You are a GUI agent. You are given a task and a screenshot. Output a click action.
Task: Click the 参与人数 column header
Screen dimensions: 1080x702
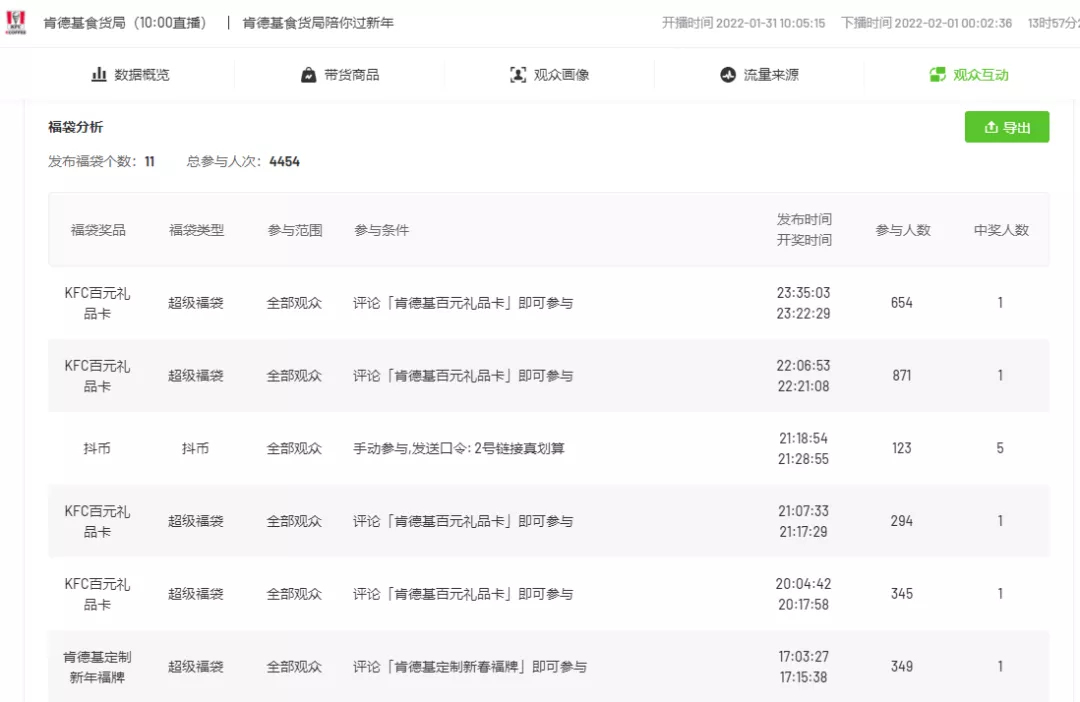point(902,230)
